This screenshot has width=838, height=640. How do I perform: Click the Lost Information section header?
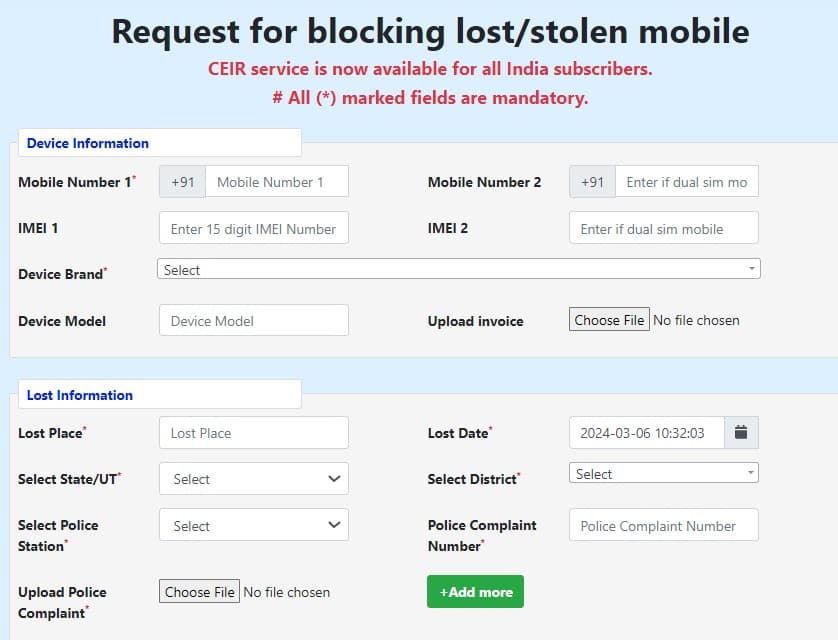tap(80, 395)
